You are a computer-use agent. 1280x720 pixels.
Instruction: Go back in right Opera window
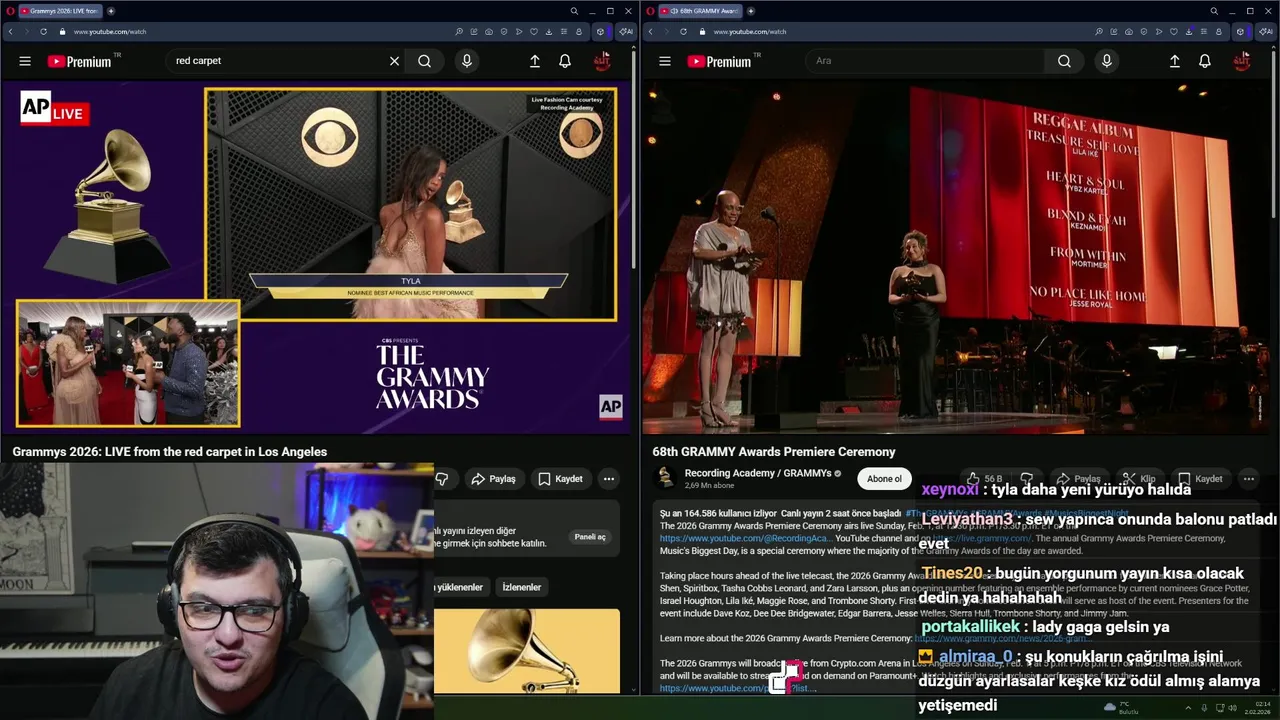[650, 32]
